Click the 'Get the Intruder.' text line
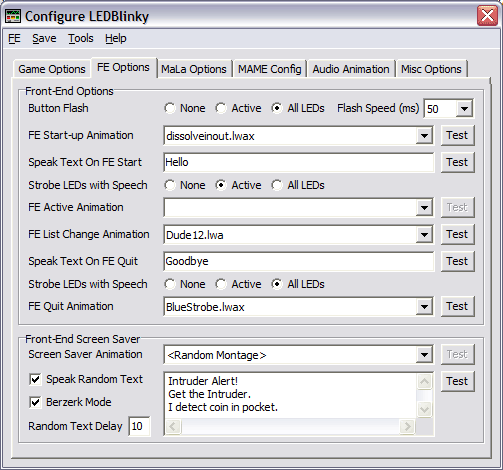 (x=209, y=394)
